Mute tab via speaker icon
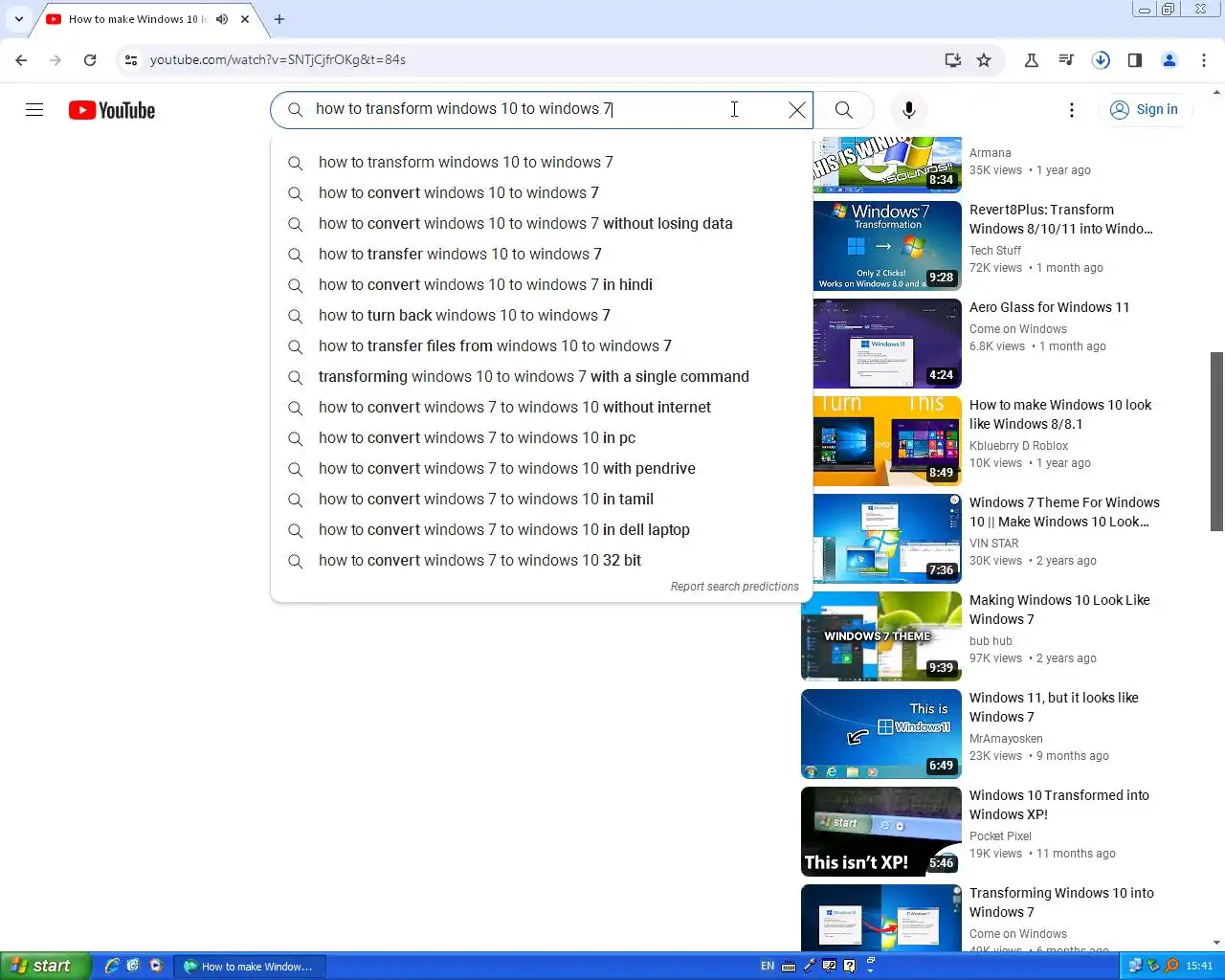 coord(222,19)
